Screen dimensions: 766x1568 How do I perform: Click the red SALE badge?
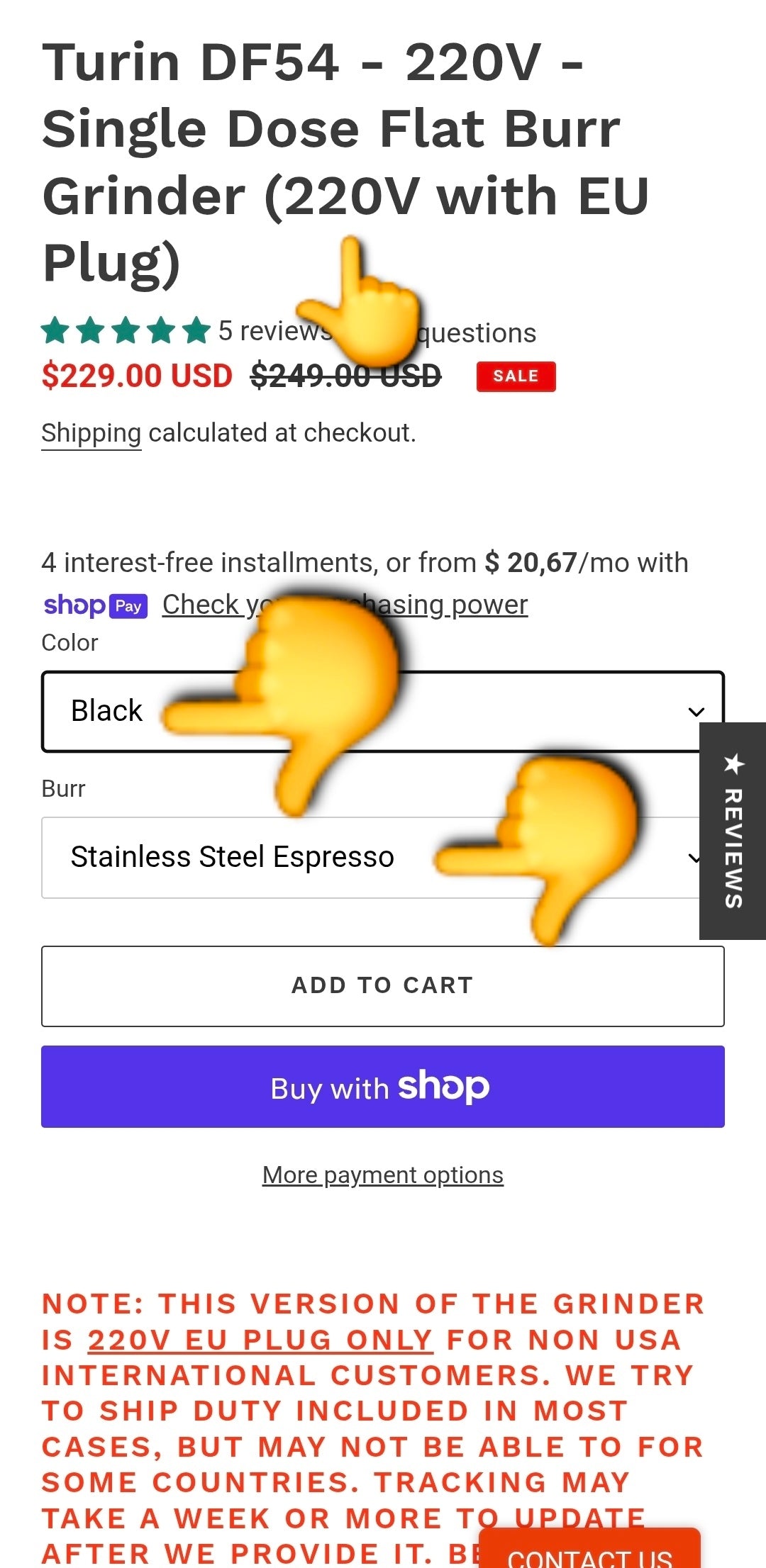tap(516, 376)
